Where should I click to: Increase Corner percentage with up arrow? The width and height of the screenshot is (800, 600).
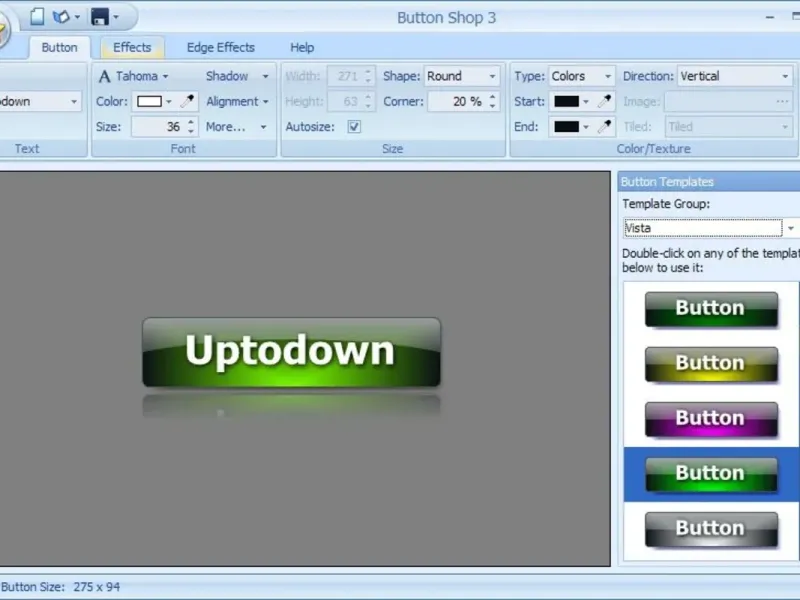(x=492, y=97)
